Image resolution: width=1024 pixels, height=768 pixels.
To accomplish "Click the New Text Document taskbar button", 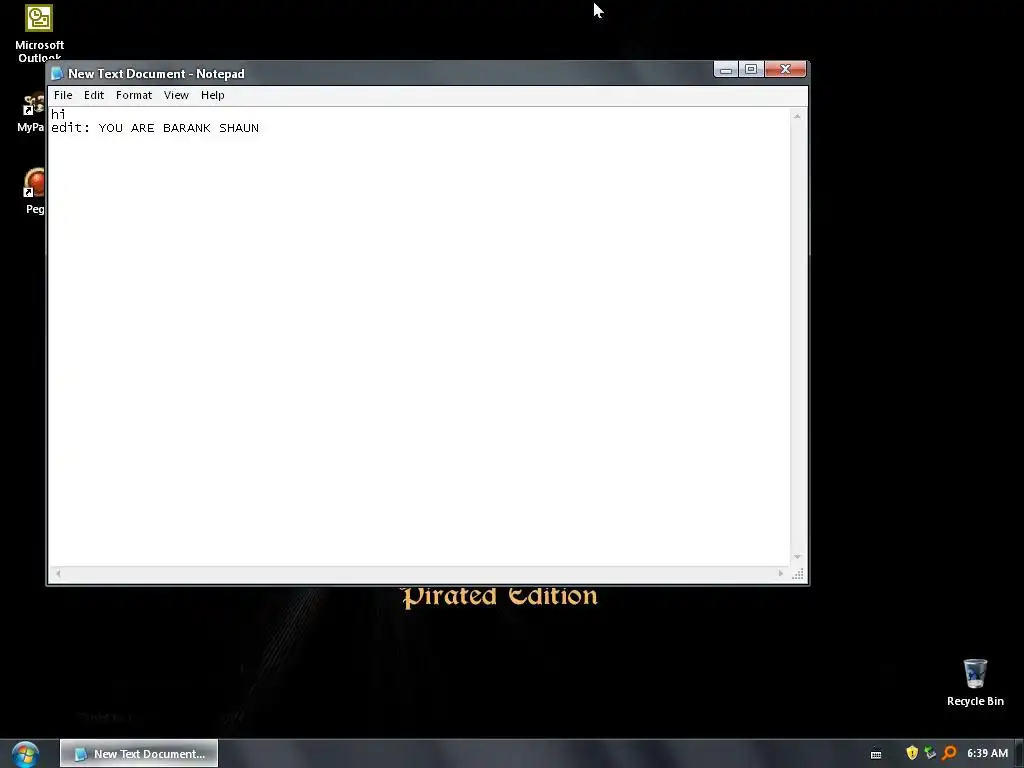I will pyautogui.click(x=139, y=754).
